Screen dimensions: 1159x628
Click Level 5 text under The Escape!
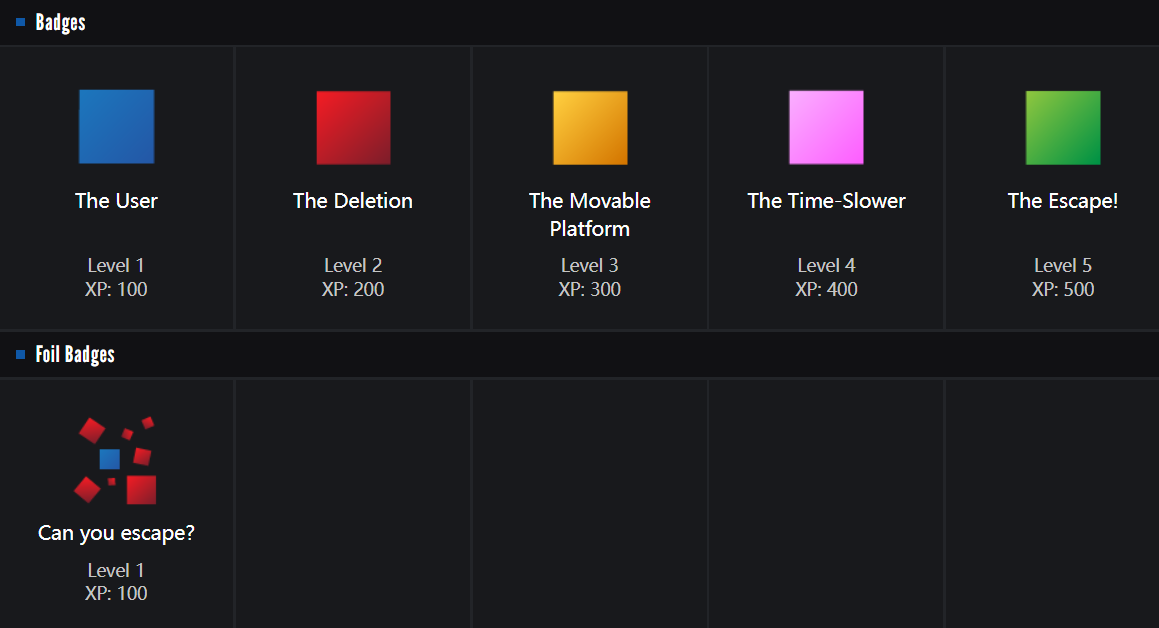coord(1063,265)
